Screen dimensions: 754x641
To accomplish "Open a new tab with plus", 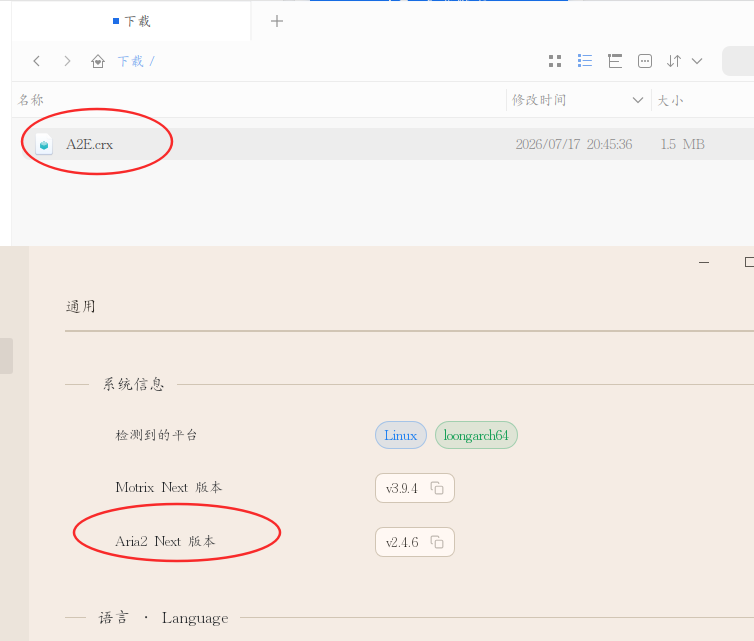I will (276, 21).
